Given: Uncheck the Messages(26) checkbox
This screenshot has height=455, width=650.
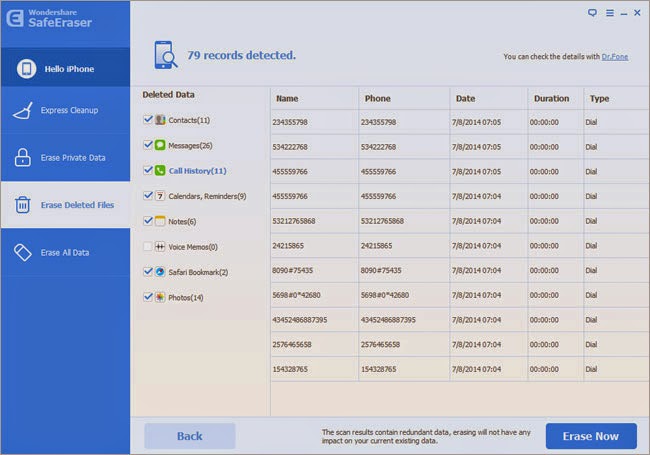Looking at the screenshot, I should tap(148, 145).
